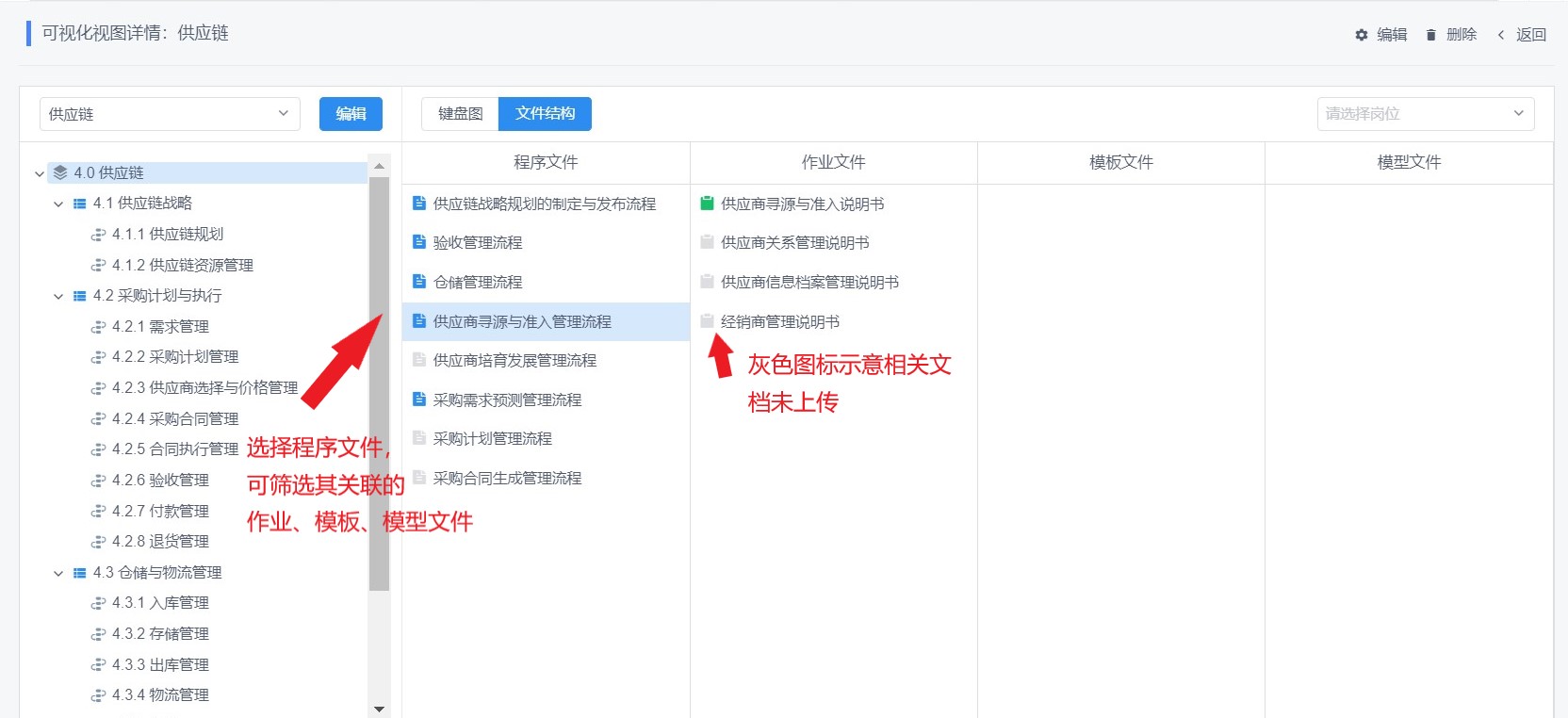The height and width of the screenshot is (718, 1568).
Task: Collapse the 4.2 采购计划与执行 node
Action: coord(58,296)
